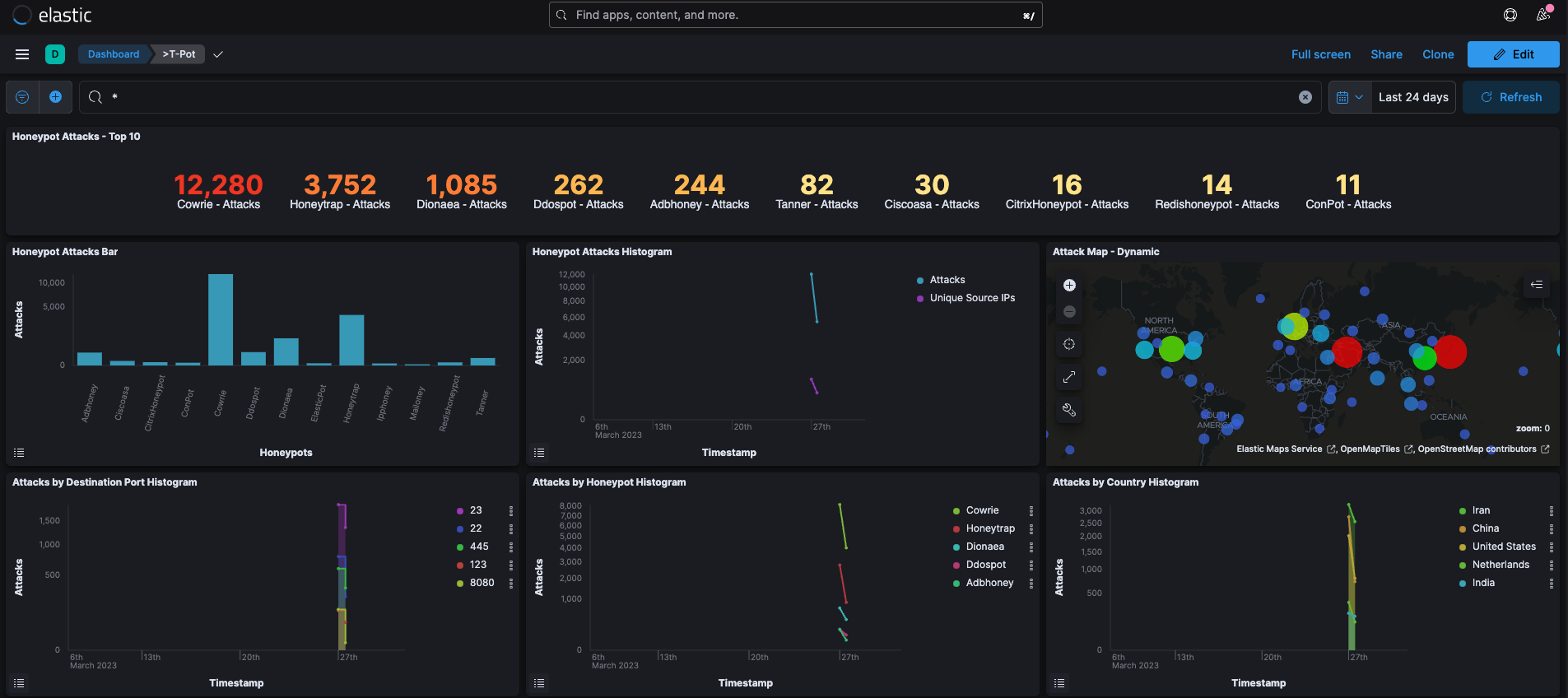Toggle Netherlands series in legend
1568x698 pixels.
(1501, 565)
